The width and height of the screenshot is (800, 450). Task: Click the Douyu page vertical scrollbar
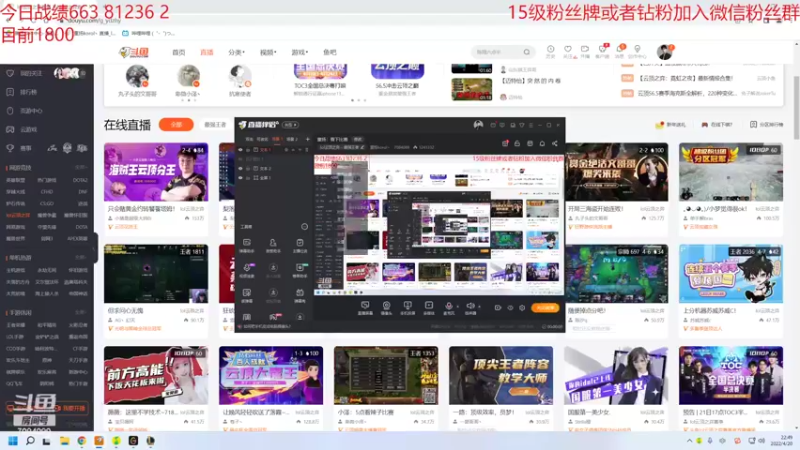pos(796,107)
